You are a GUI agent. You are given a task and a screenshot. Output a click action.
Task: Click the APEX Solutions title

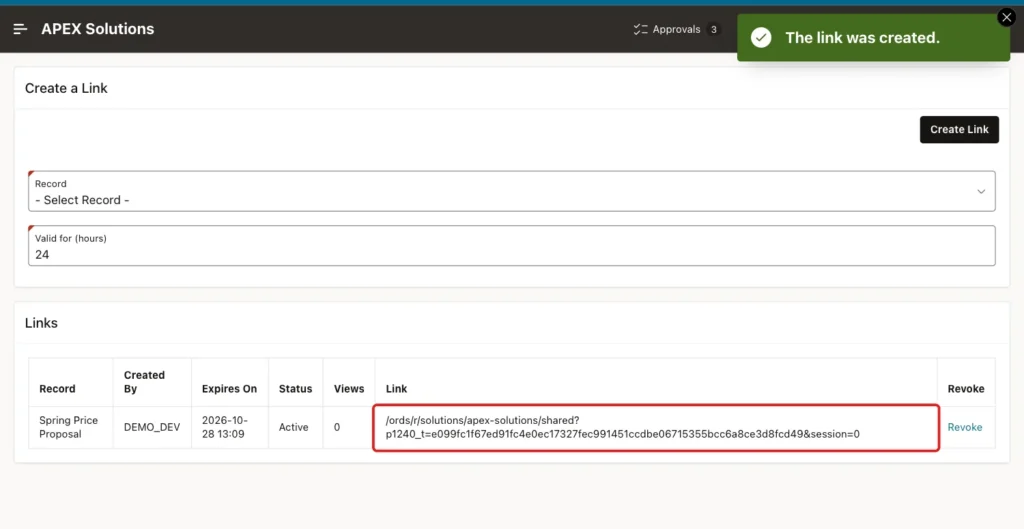(x=98, y=29)
